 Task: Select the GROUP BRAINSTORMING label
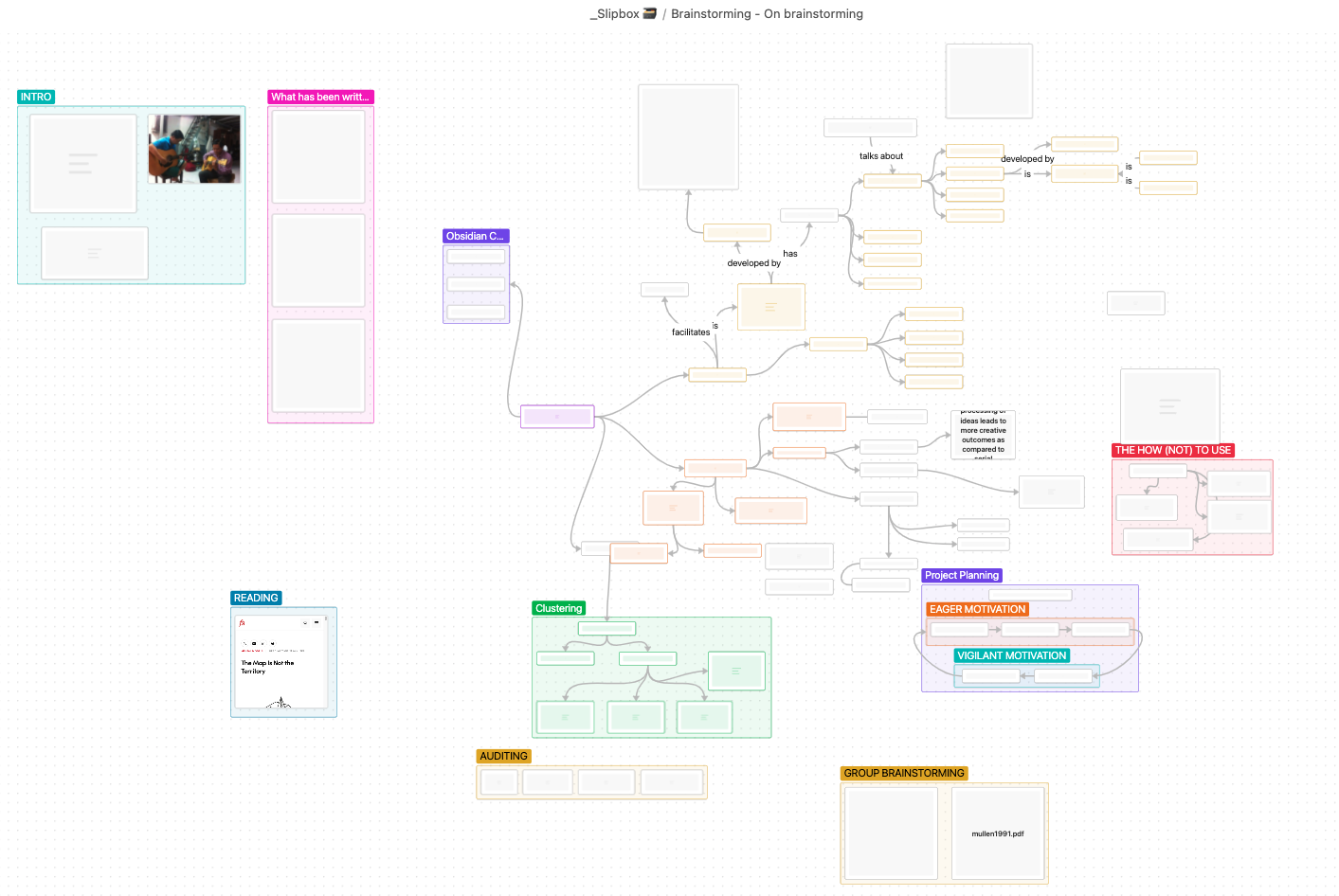click(904, 774)
